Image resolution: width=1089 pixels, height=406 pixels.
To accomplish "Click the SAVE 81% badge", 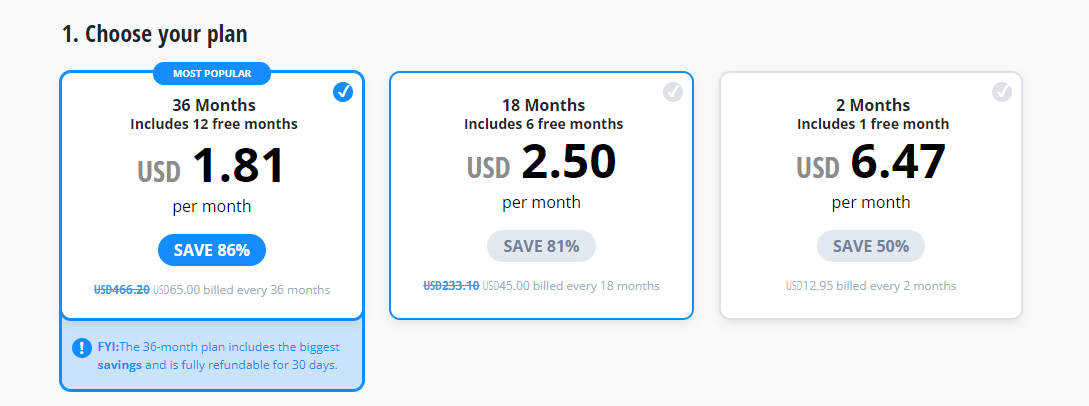I will (x=541, y=246).
